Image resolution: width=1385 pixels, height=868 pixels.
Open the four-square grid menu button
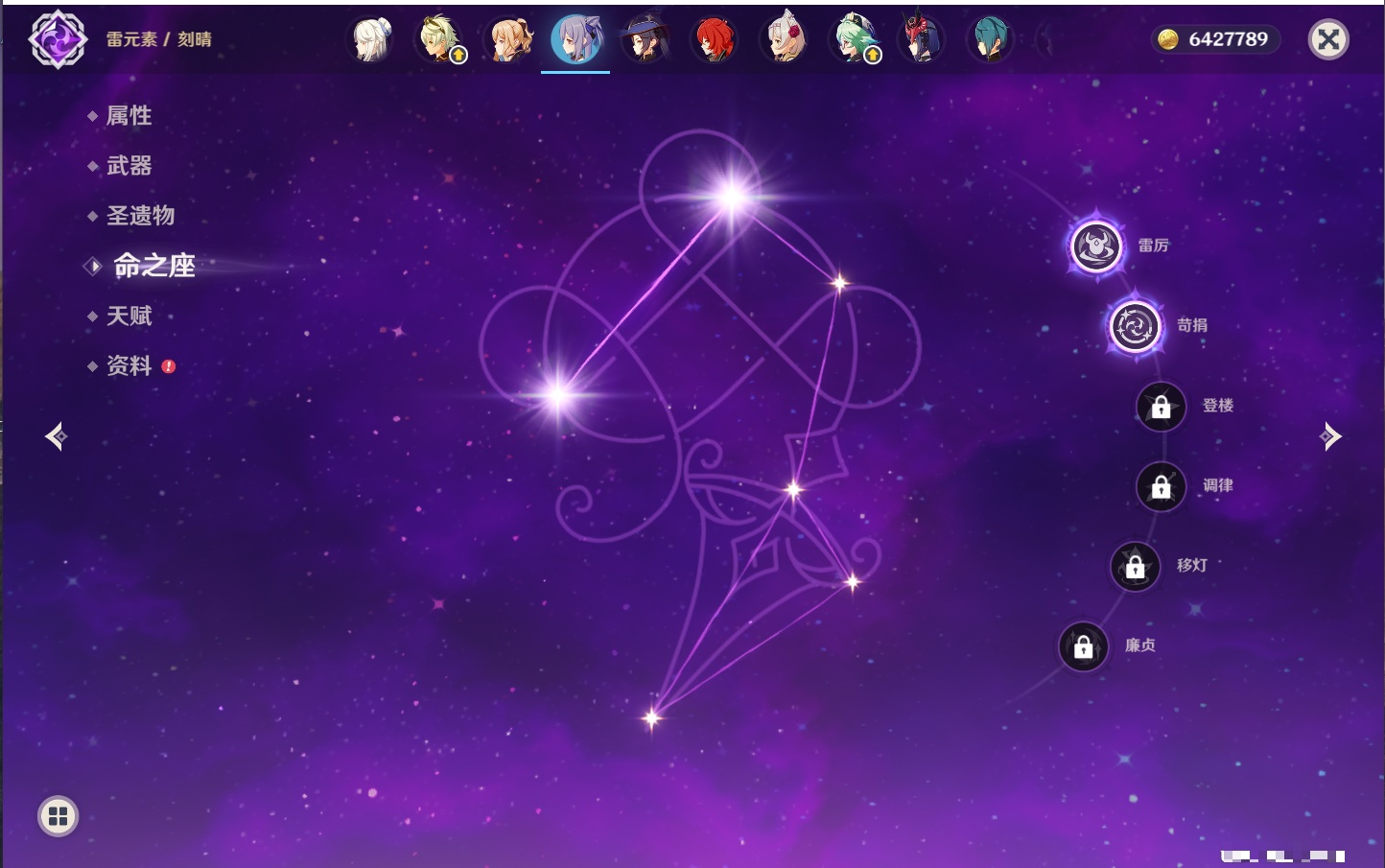tap(58, 816)
